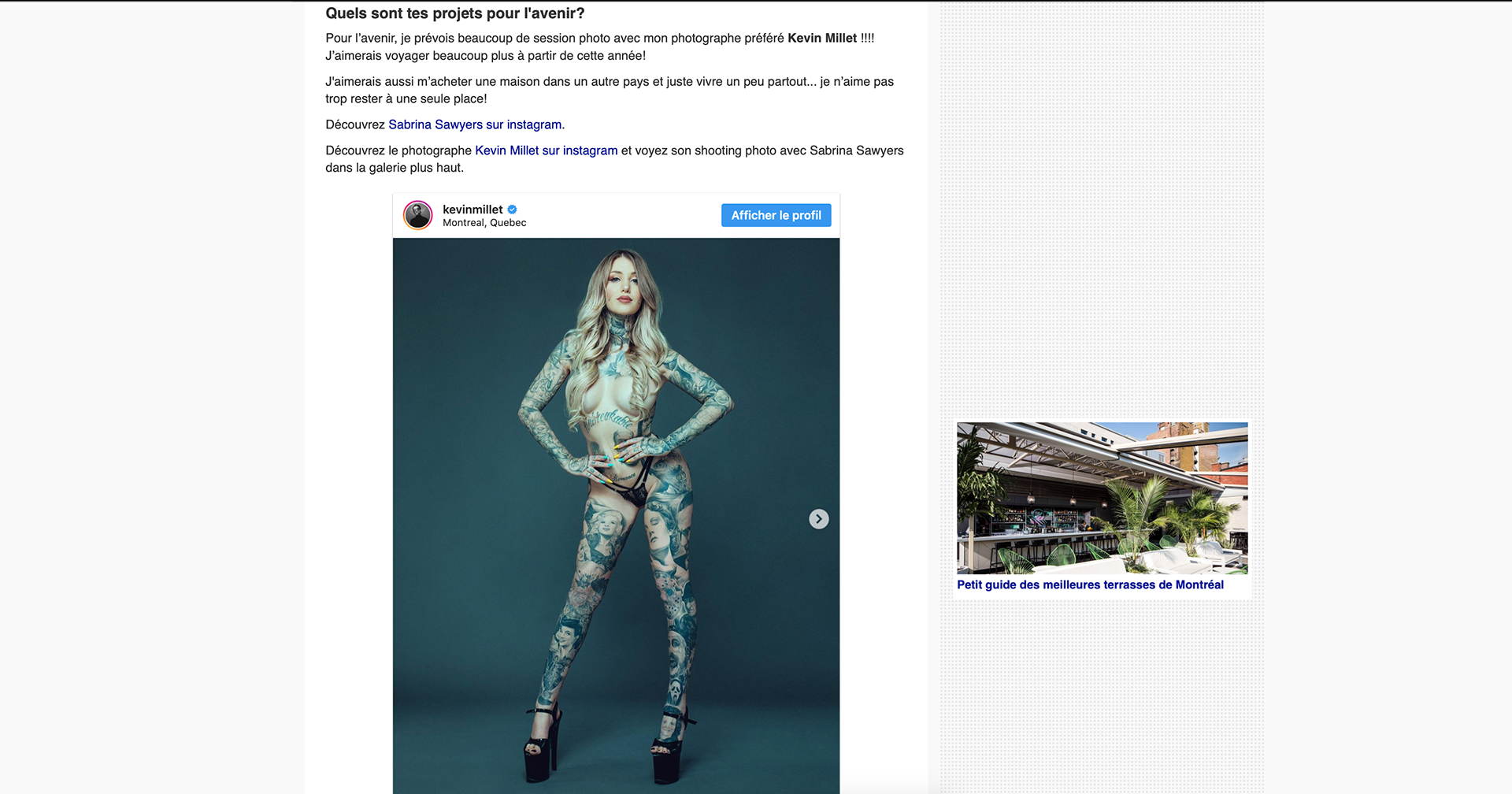Click the paragraph about buying a house
The height and width of the screenshot is (794, 1512).
[x=610, y=90]
